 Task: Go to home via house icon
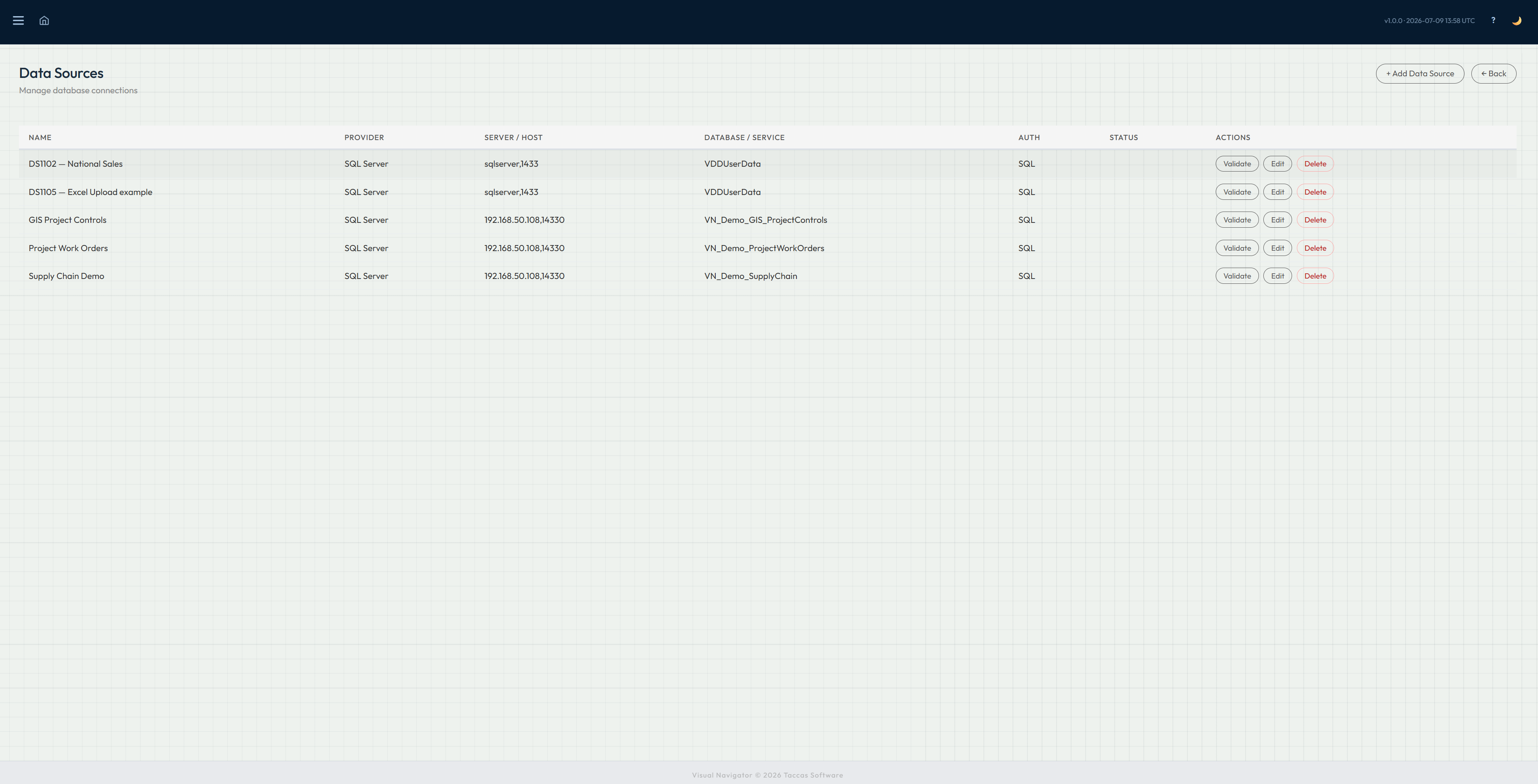pos(44,20)
